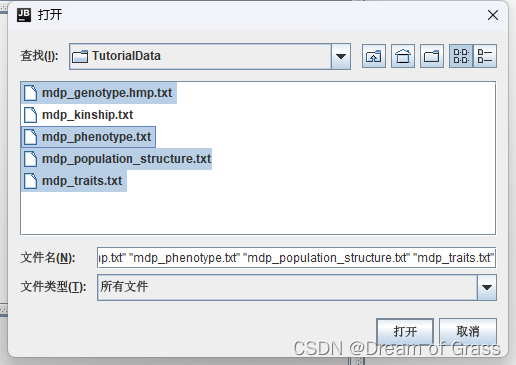The width and height of the screenshot is (516, 365).
Task: Focus the file name input field
Action: tap(296, 258)
